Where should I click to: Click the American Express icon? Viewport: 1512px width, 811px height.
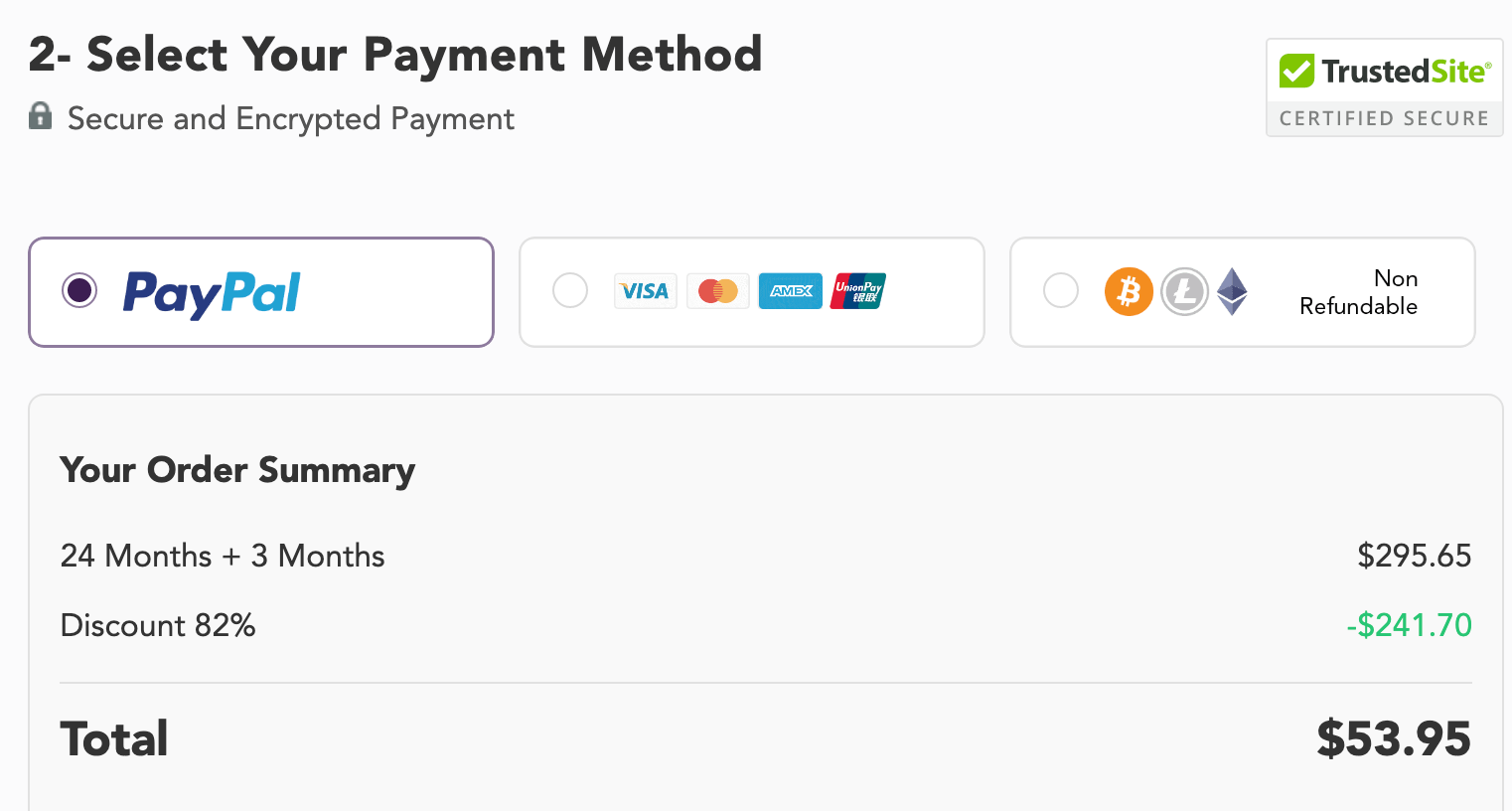pyautogui.click(x=791, y=291)
